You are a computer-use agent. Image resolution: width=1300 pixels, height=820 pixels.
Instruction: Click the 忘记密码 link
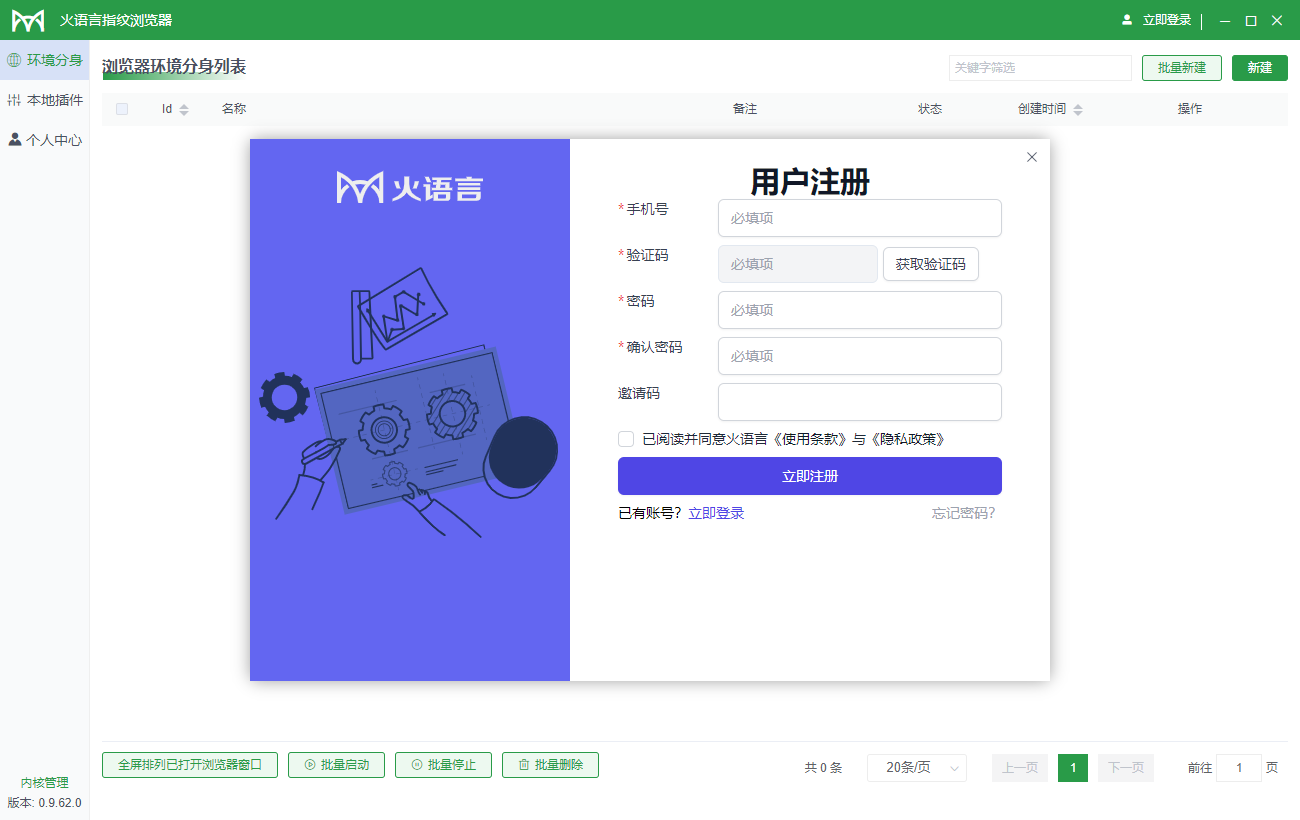963,512
